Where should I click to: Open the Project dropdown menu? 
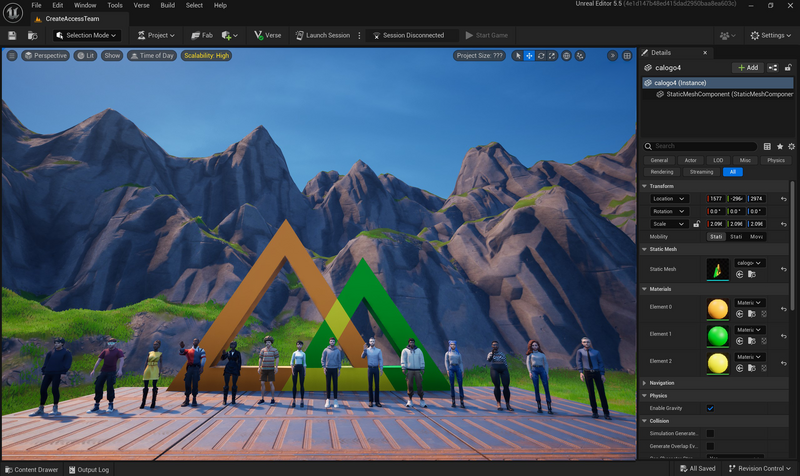[x=156, y=35]
